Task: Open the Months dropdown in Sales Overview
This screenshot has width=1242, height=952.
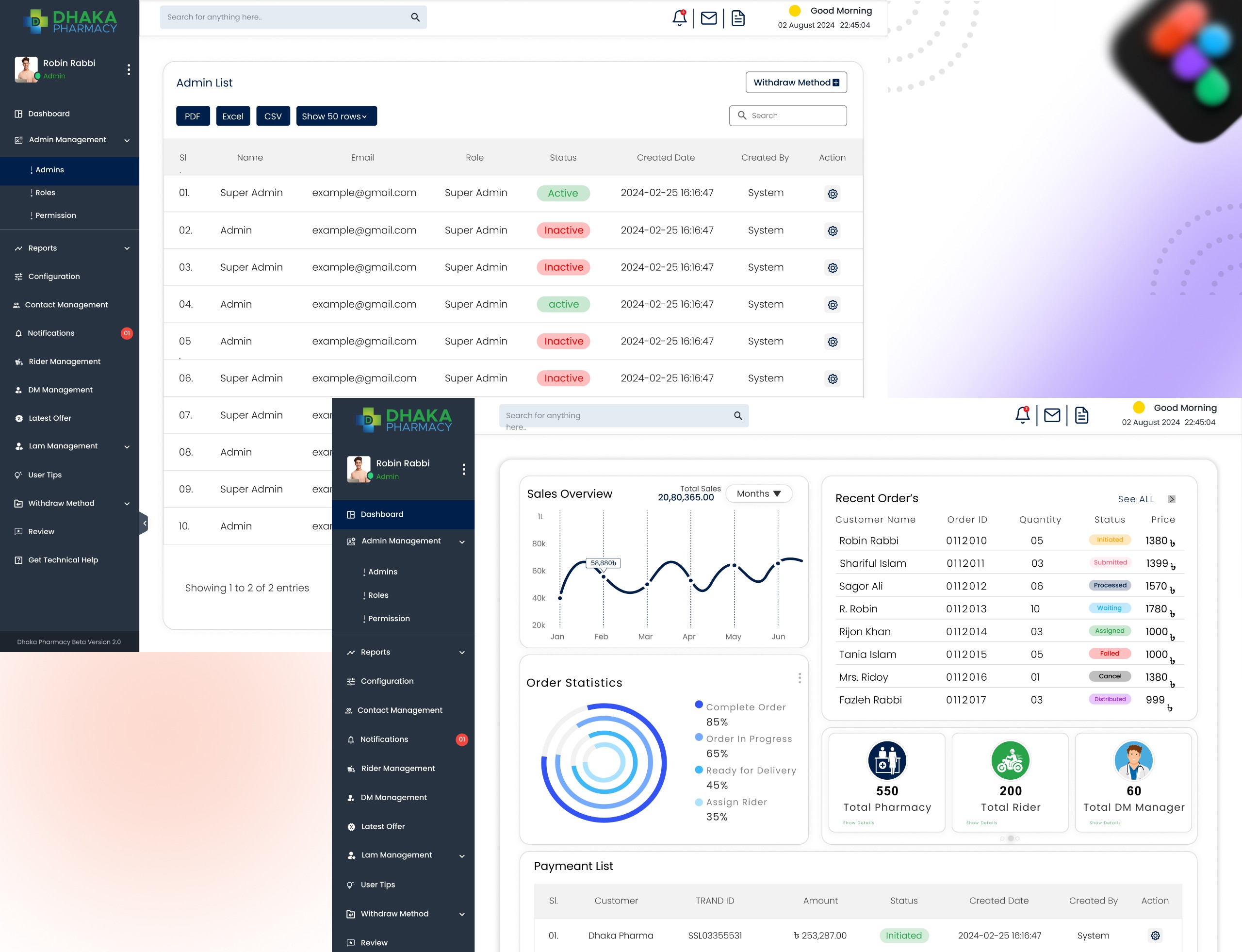Action: 758,493
